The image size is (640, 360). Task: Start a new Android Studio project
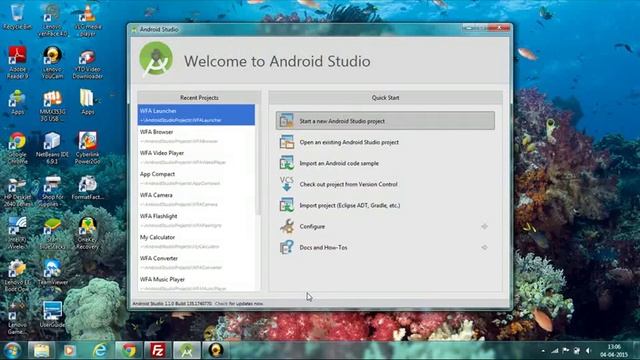pyautogui.click(x=385, y=121)
